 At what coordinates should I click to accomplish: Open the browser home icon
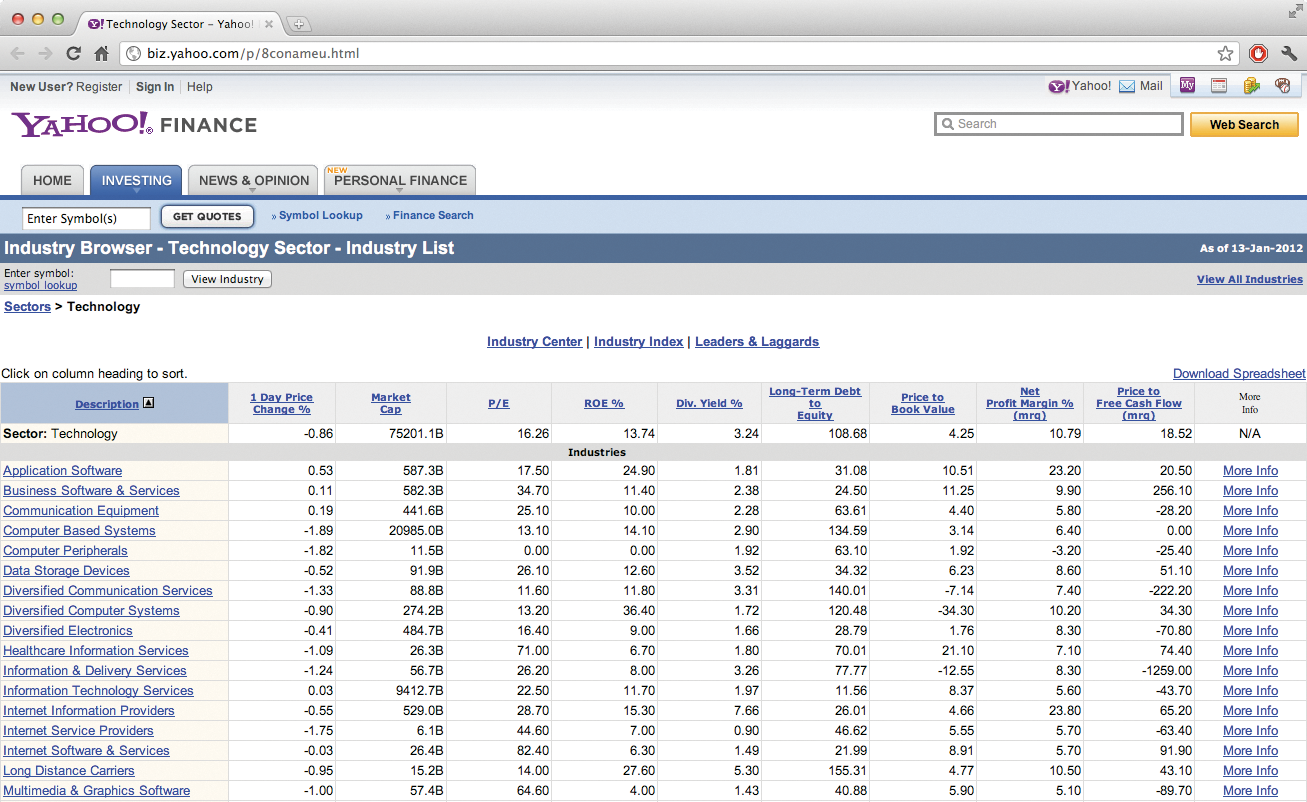tap(101, 54)
